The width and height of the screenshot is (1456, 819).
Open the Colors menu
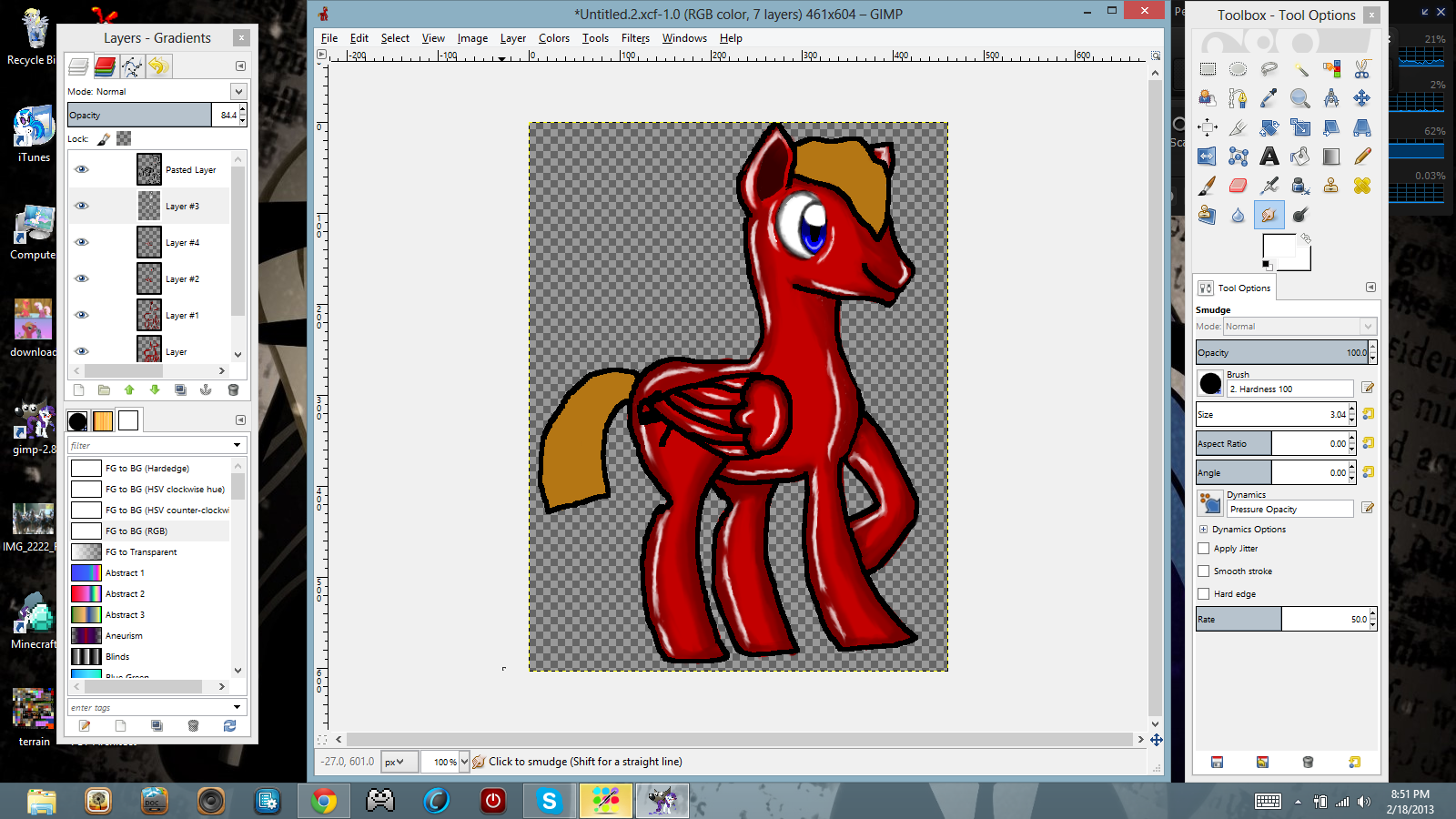tap(553, 38)
